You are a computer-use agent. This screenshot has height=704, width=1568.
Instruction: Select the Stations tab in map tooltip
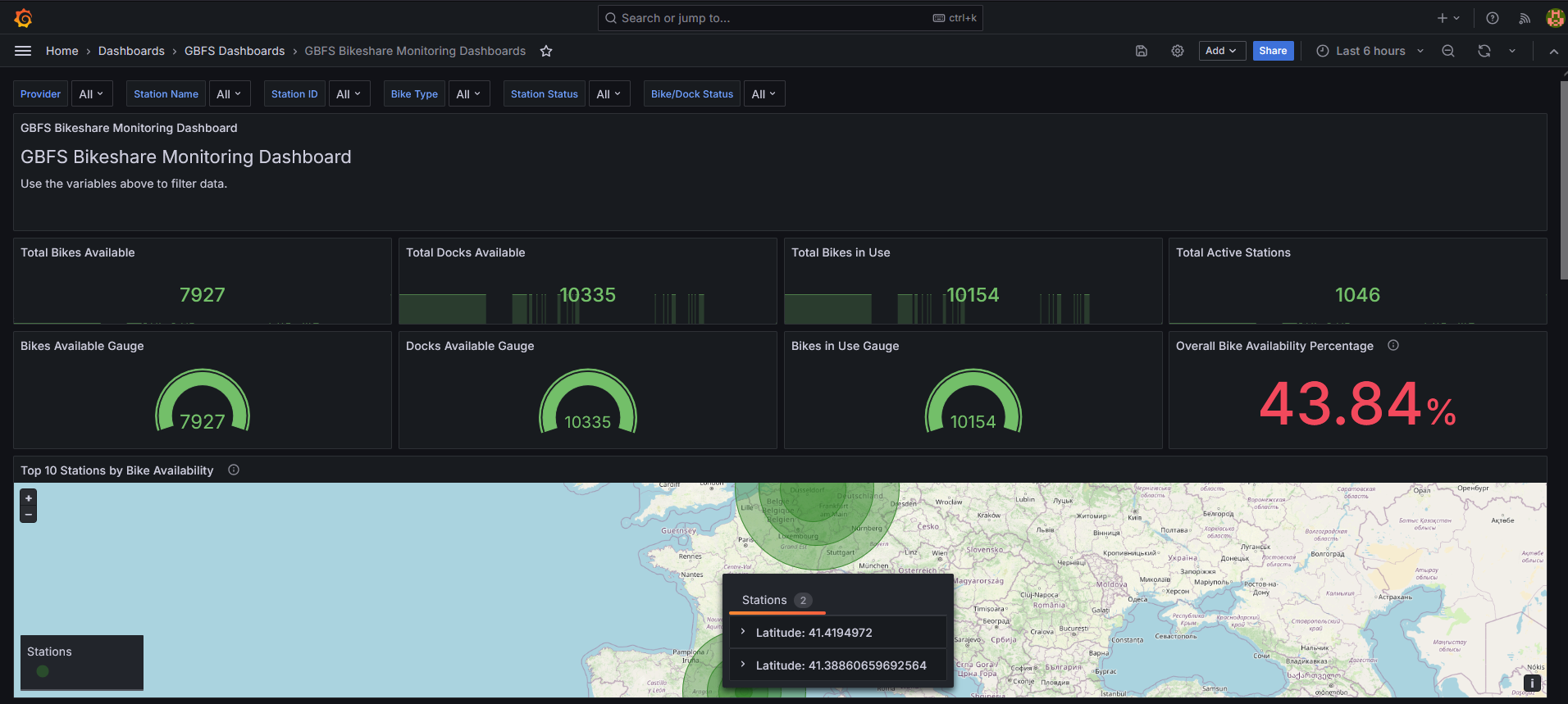777,600
